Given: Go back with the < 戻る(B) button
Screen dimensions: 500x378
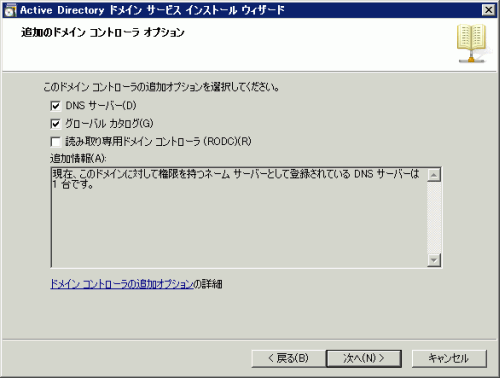Looking at the screenshot, I should point(288,359).
